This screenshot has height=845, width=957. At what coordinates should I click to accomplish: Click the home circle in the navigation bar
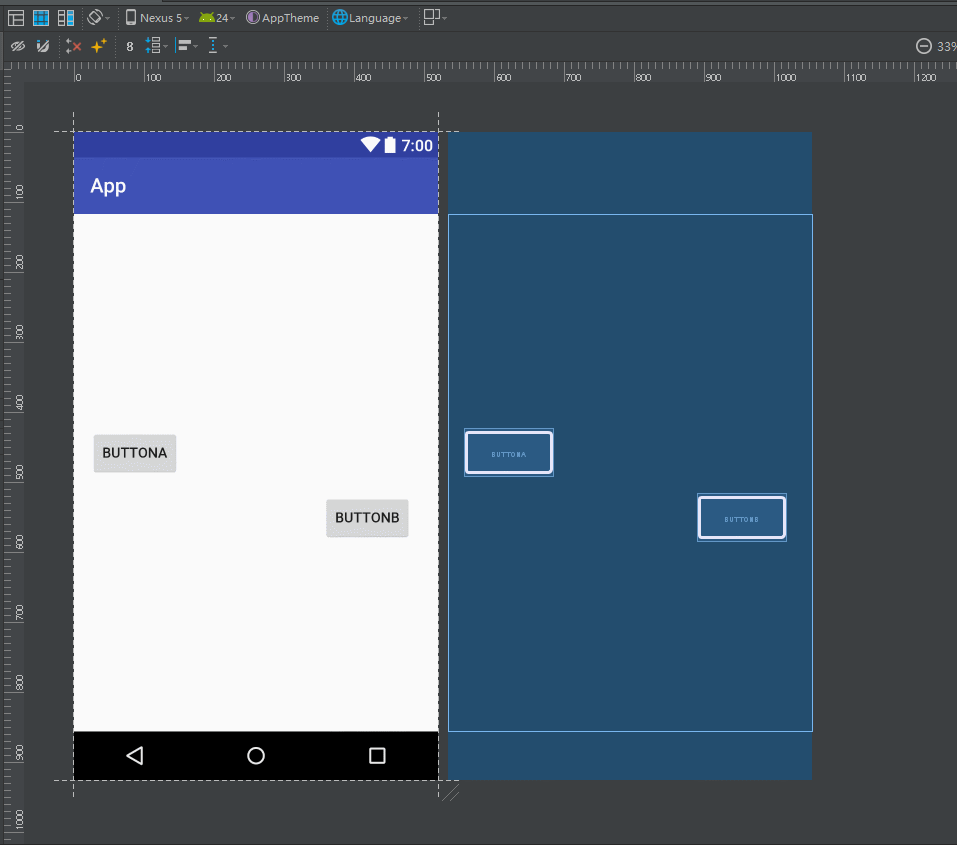click(x=256, y=756)
